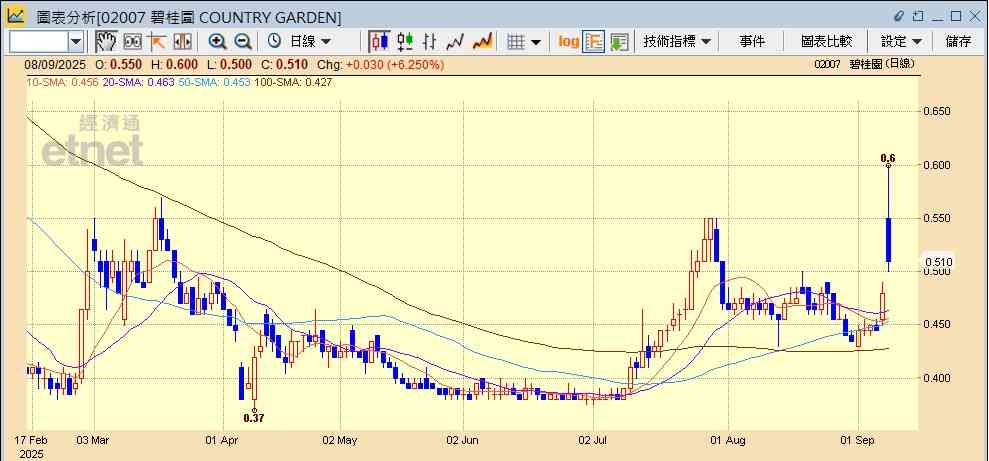
Task: Toggle log scale
Action: (568, 42)
